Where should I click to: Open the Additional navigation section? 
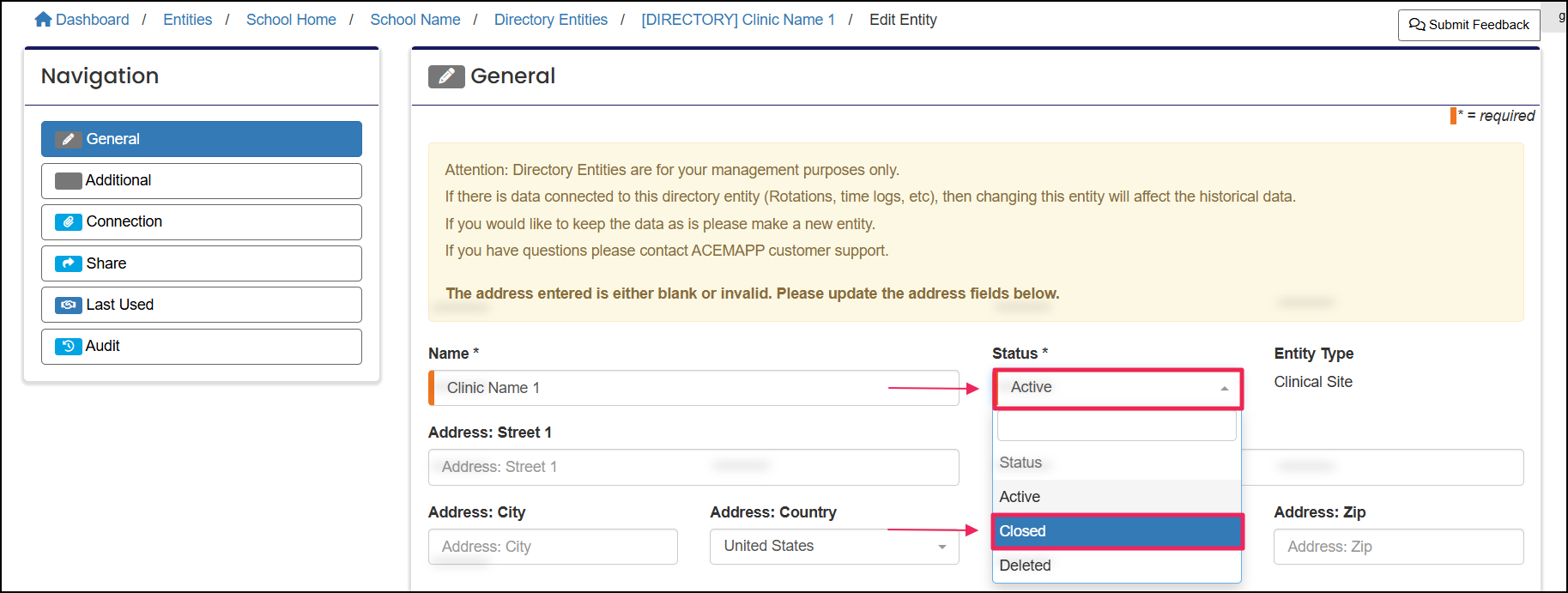pos(202,180)
